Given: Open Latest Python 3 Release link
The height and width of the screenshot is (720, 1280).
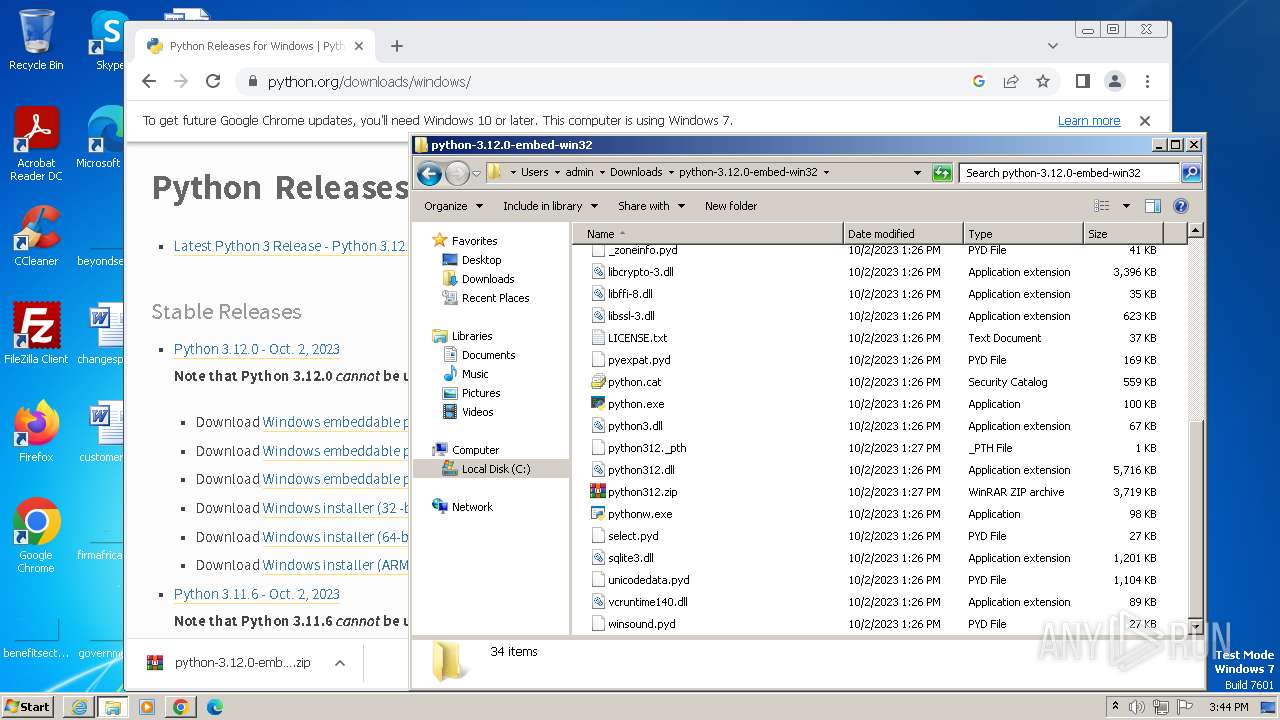Looking at the screenshot, I should [x=290, y=246].
